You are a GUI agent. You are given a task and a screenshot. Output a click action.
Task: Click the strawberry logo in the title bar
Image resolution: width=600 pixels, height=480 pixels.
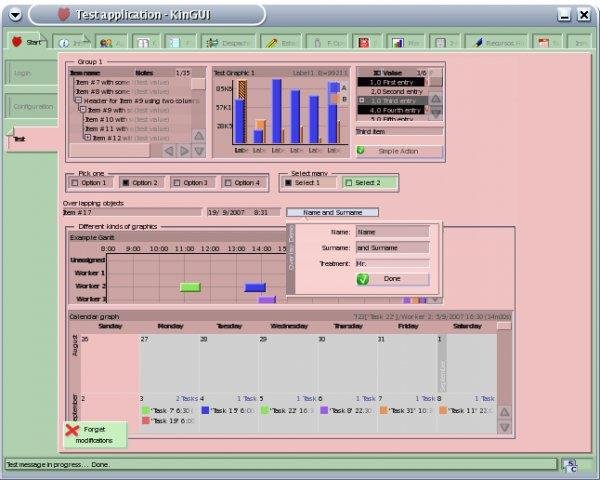point(64,15)
